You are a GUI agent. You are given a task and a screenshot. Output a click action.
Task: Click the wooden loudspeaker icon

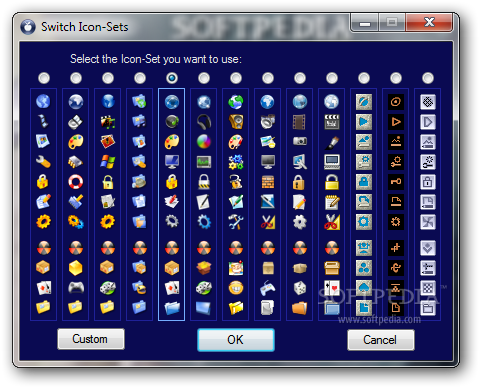point(236,122)
